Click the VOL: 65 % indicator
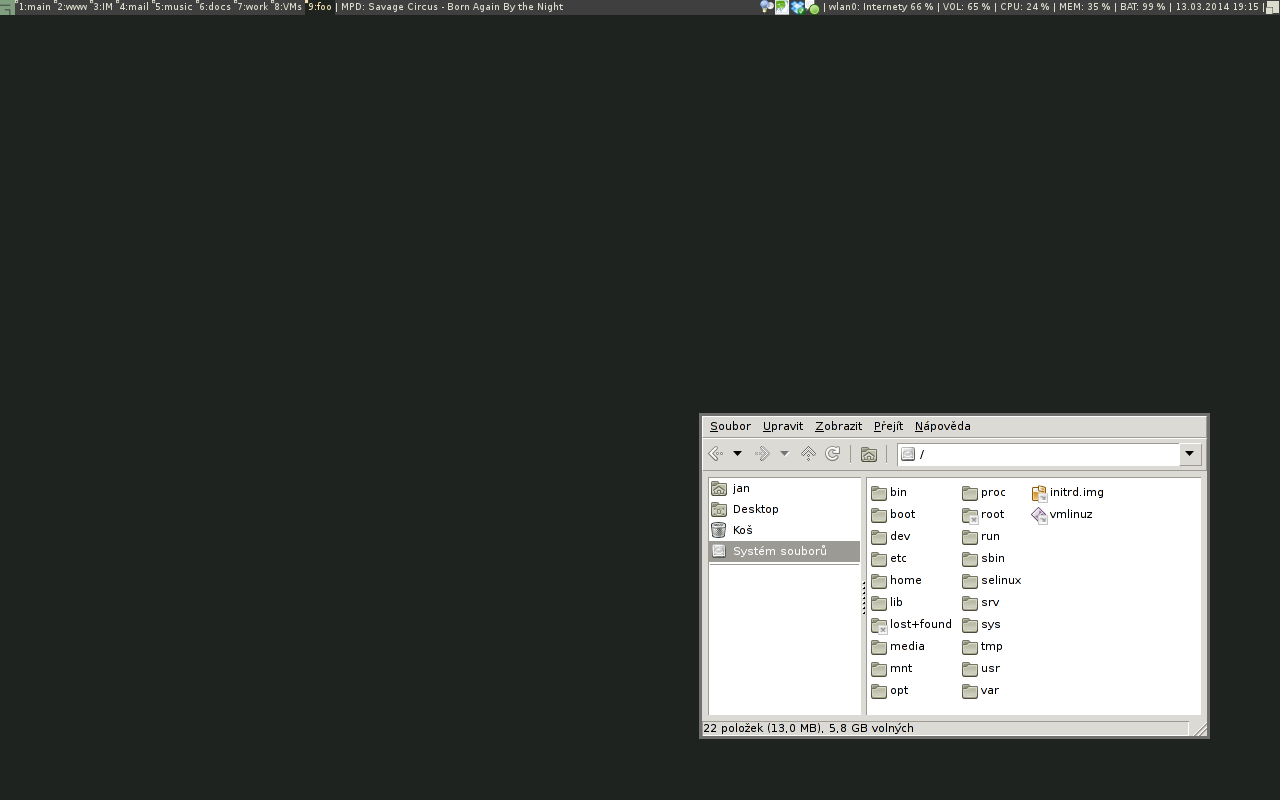Screen dimensions: 1280x800 point(966,6)
